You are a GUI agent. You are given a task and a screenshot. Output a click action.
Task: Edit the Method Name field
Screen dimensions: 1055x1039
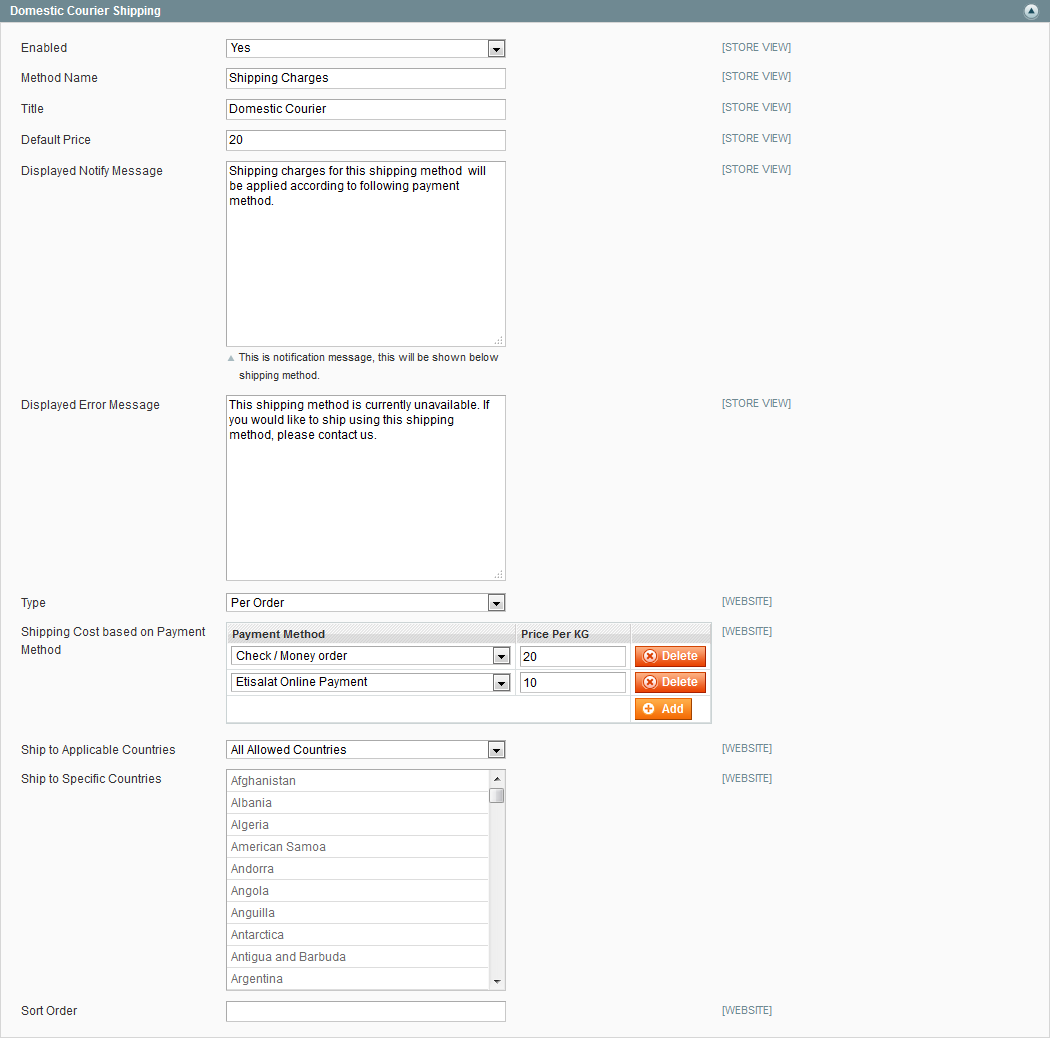click(365, 78)
